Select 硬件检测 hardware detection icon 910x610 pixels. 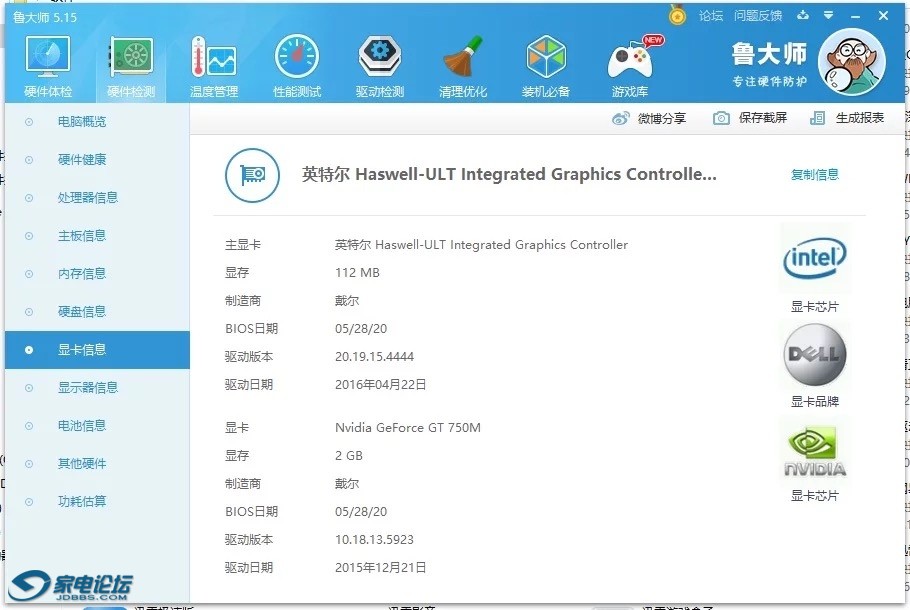[131, 57]
